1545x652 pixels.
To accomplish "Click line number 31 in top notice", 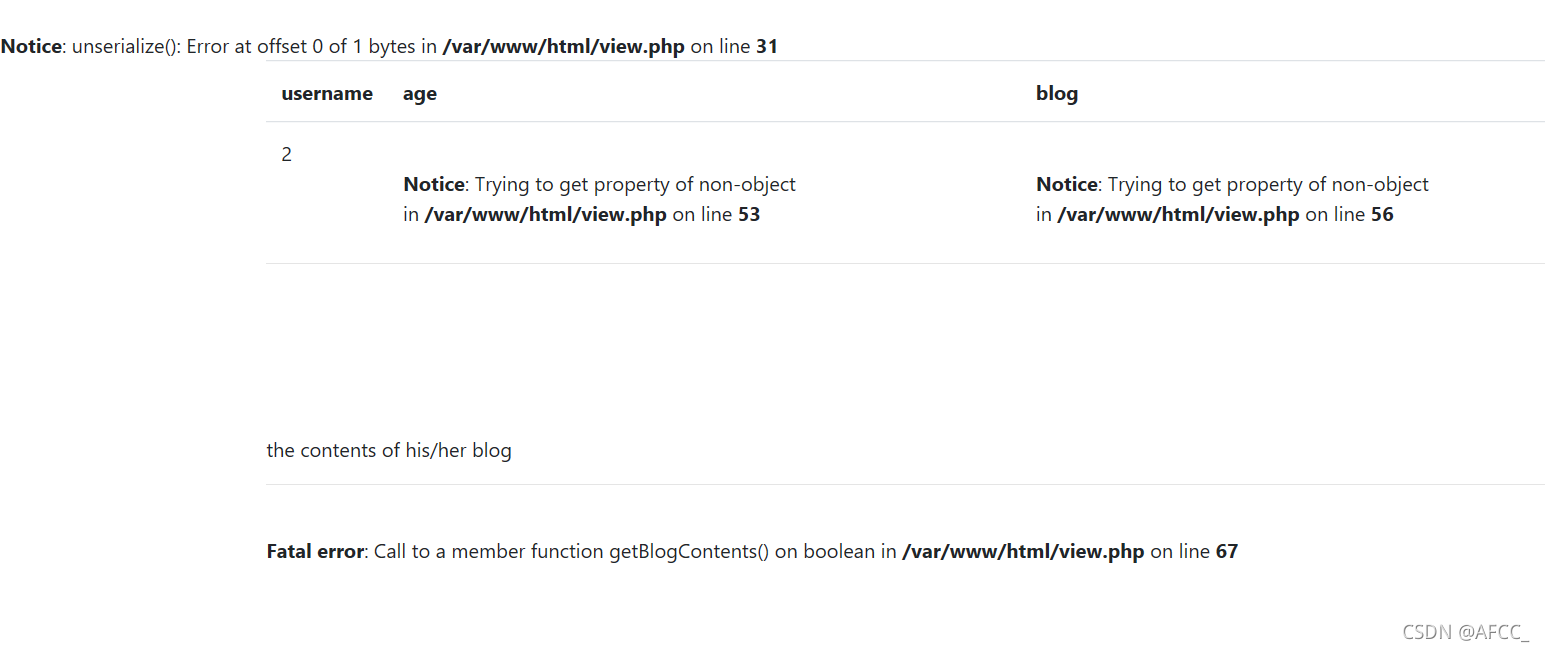I will pos(767,46).
